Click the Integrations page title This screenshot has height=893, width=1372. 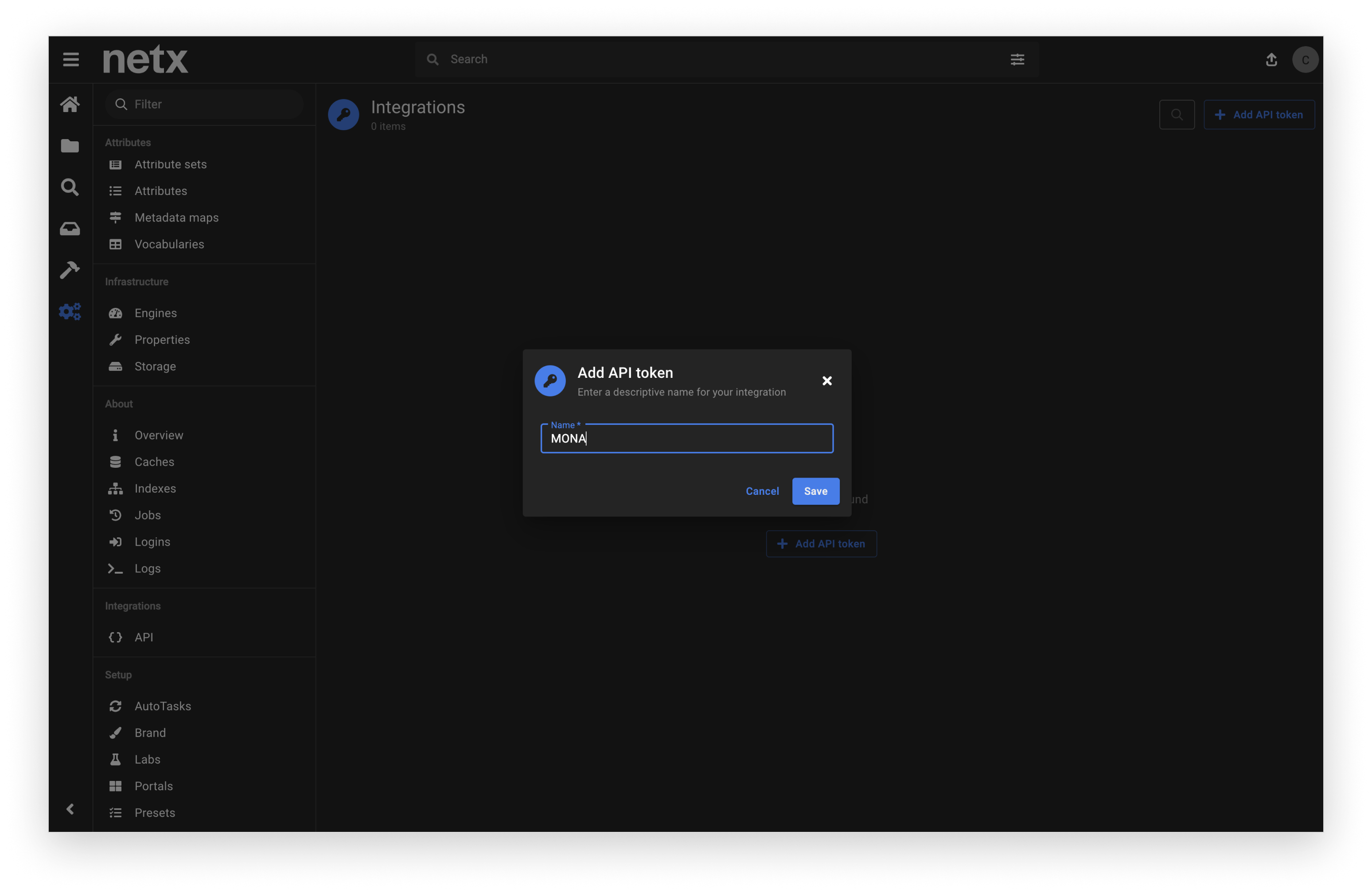[417, 107]
